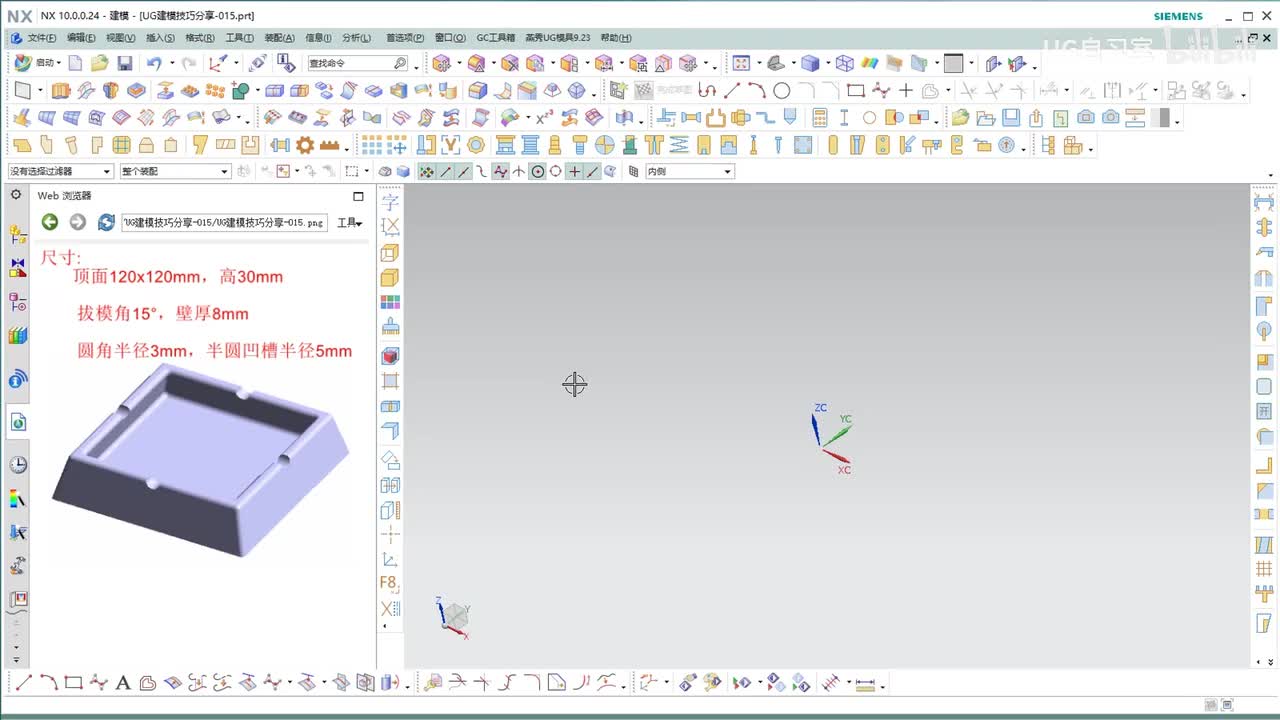Click the F8 icon in the vertical toolbar
Screen dimensions: 1280x720
(x=390, y=583)
